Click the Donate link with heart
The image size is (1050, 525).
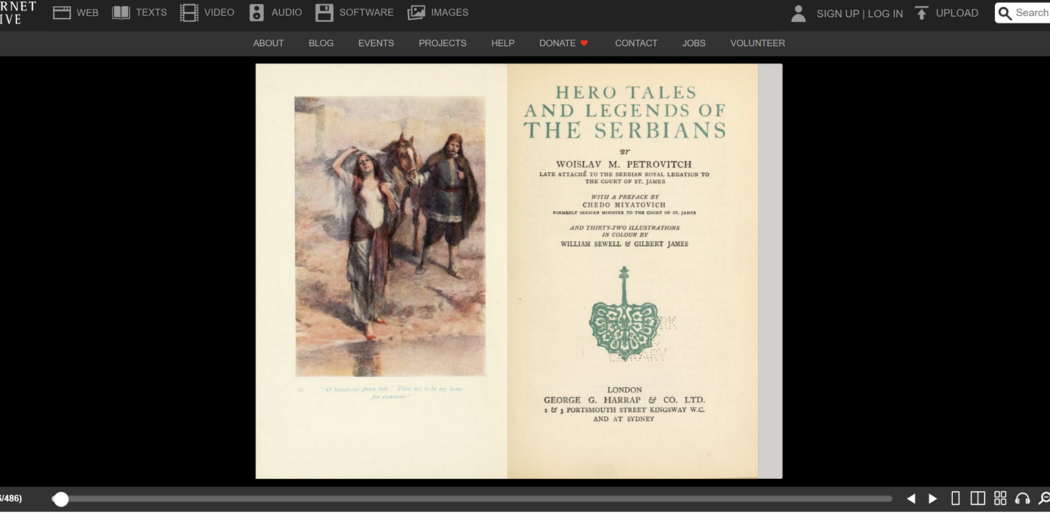coord(564,43)
